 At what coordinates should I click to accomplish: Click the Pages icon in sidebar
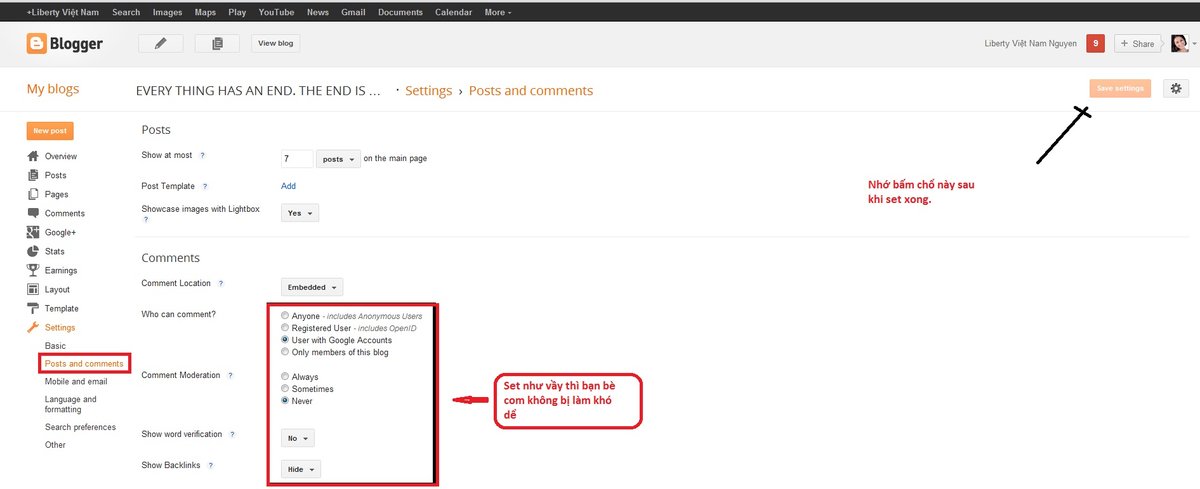click(33, 194)
